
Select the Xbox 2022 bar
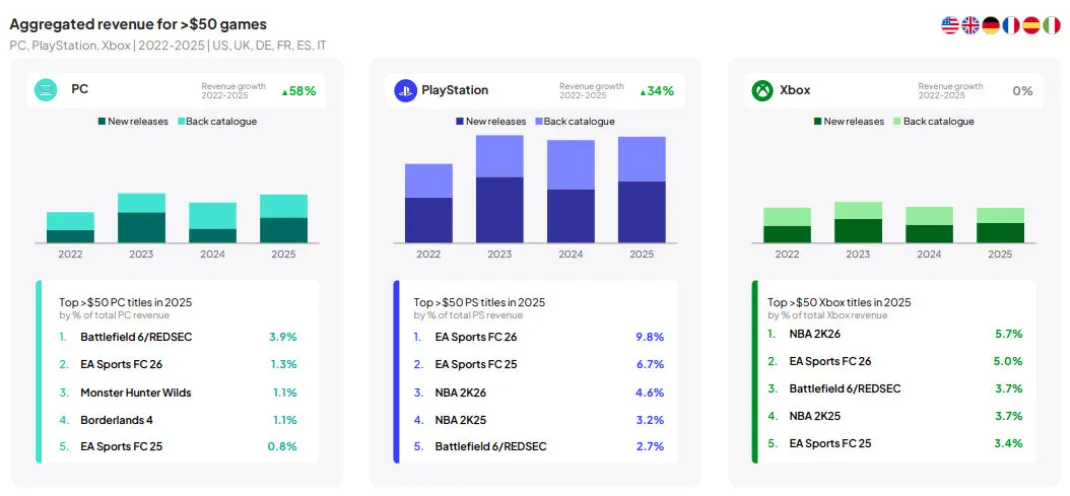[x=787, y=225]
